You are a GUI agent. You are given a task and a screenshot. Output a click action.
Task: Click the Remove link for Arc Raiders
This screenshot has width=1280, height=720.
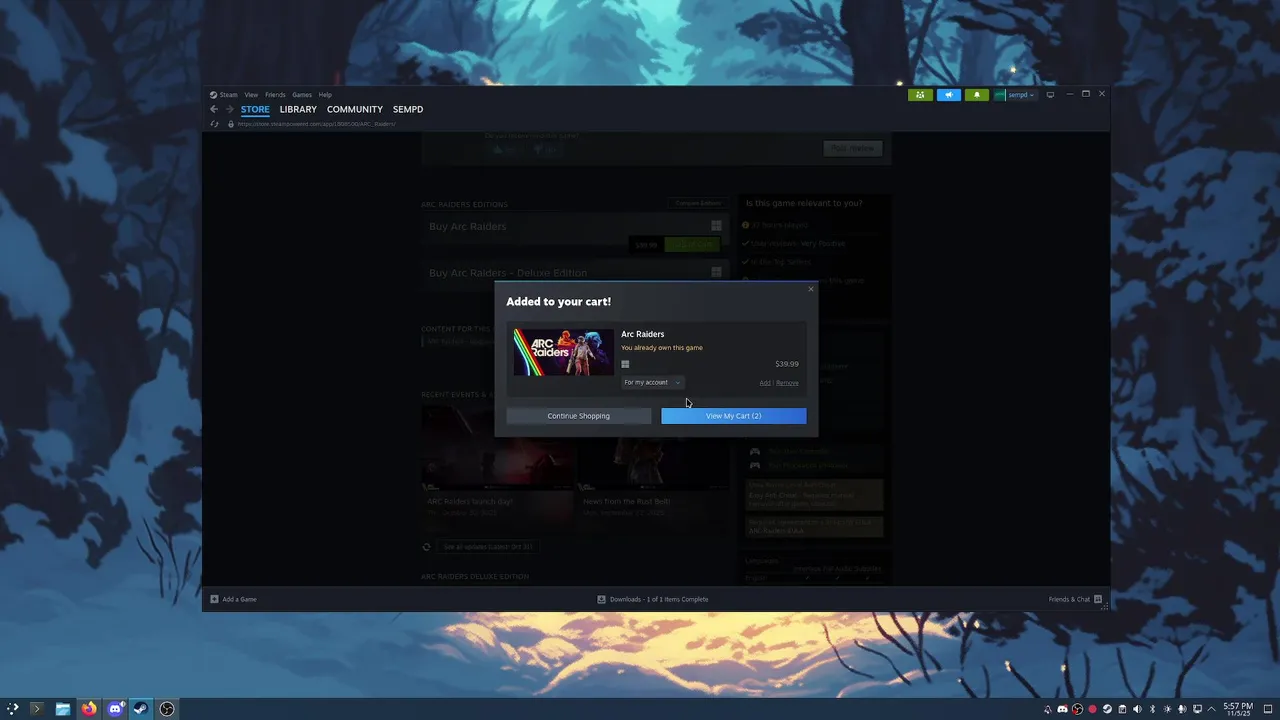tap(787, 383)
